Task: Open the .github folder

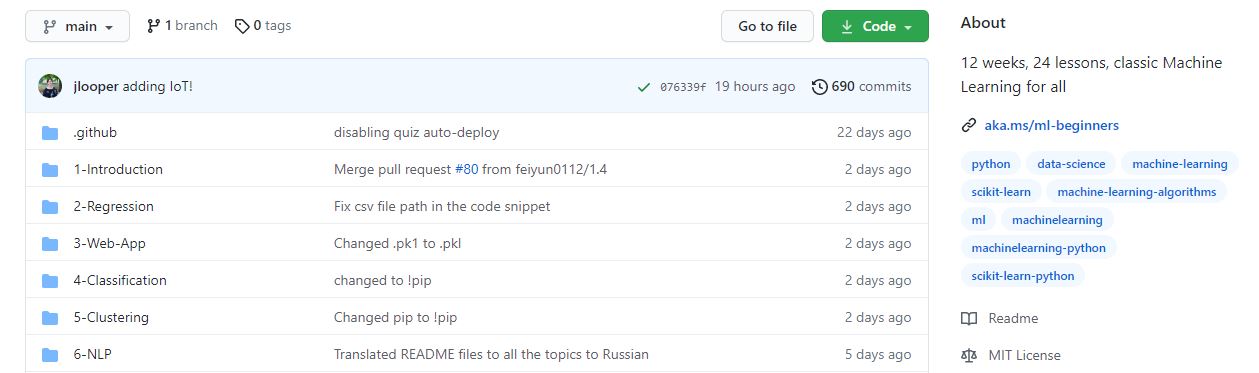Action: (95, 133)
